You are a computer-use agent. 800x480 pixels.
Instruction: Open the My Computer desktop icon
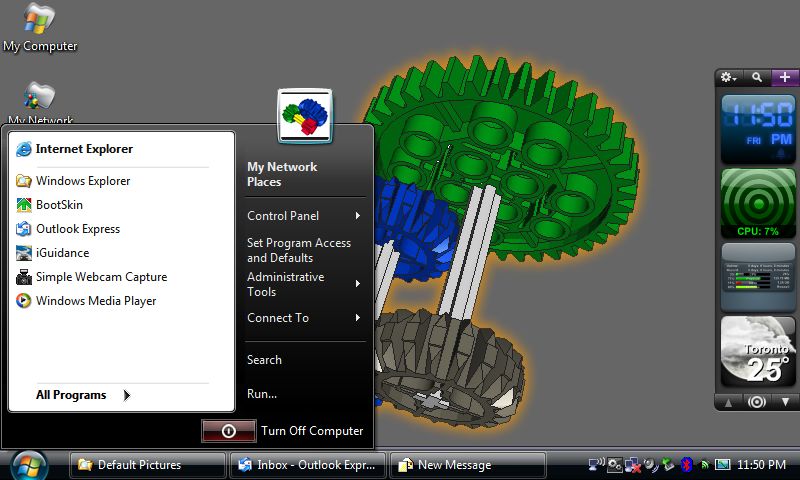pyautogui.click(x=40, y=28)
